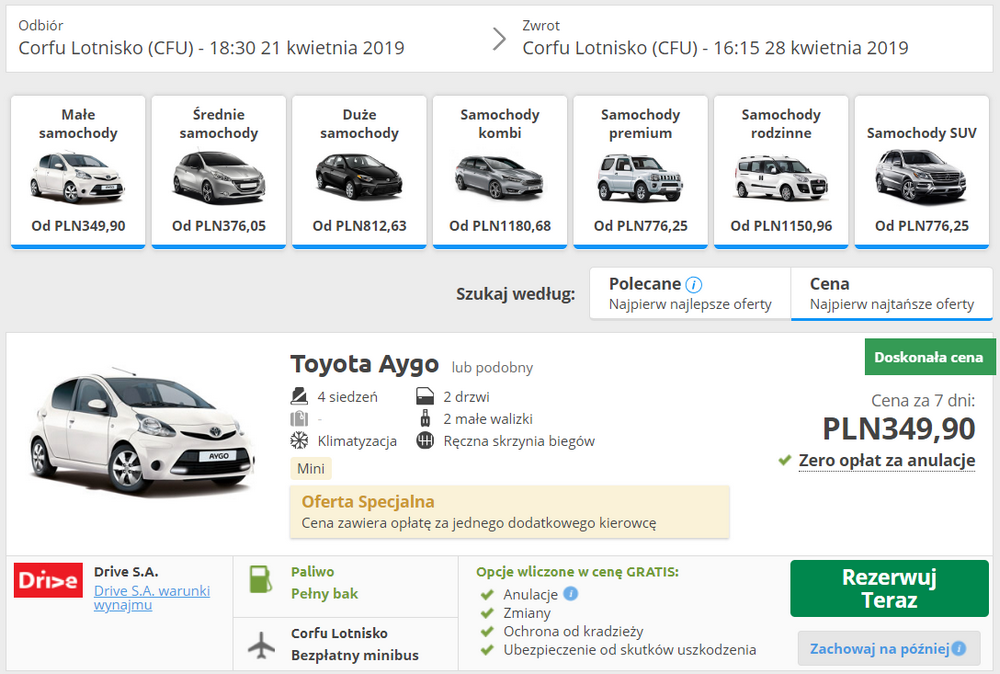Screen dimensions: 1000x674
Task: Open info icon next to Anulacje
Action: tap(571, 594)
